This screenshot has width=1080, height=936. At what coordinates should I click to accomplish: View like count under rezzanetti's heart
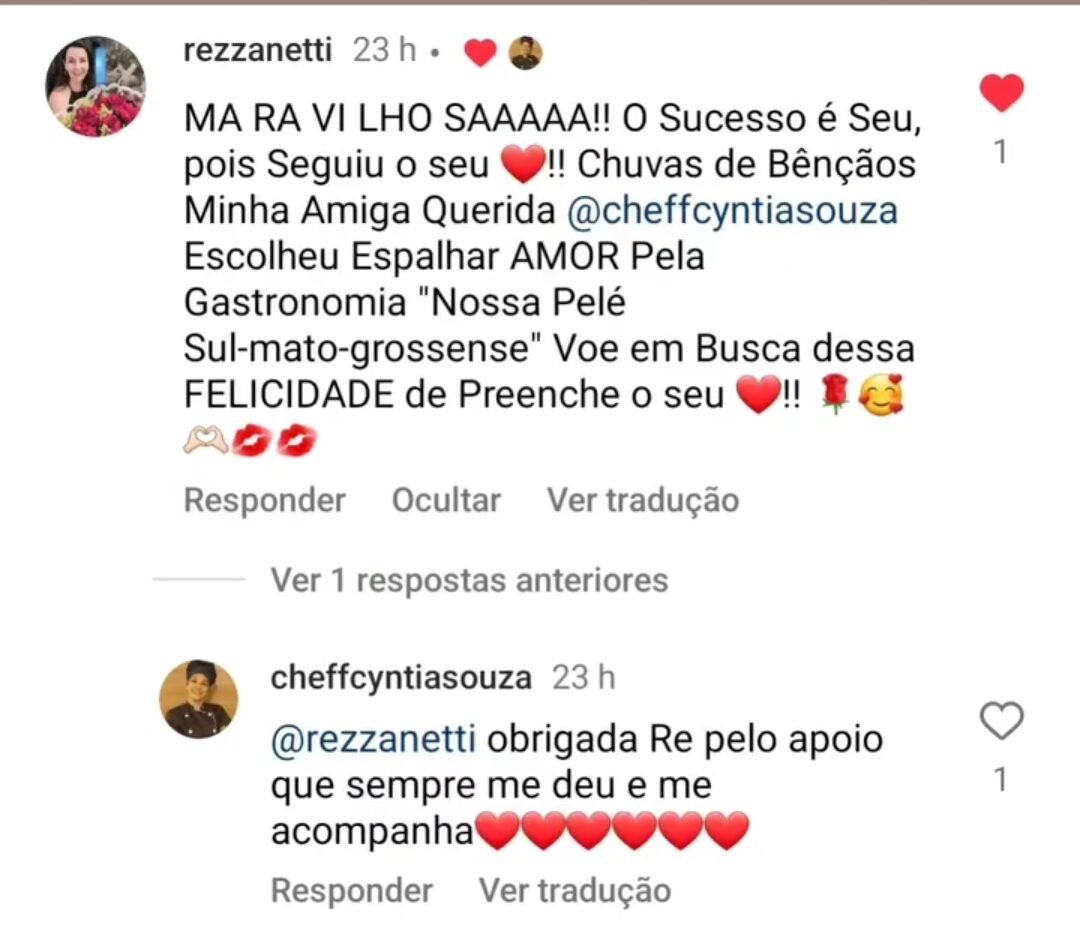pos(1001,152)
